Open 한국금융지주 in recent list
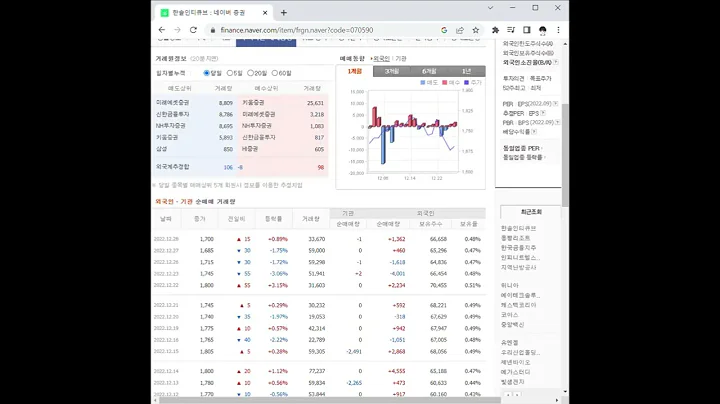This screenshot has height=404, width=720. click(x=518, y=248)
